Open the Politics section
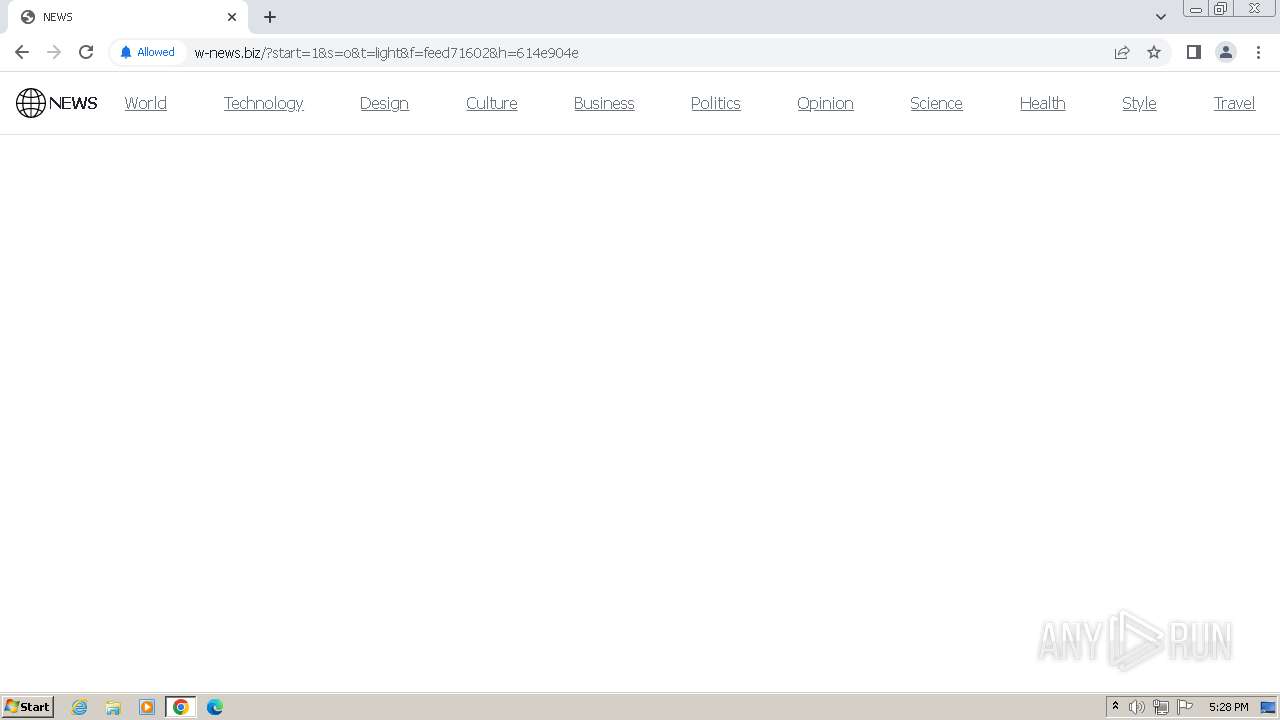Viewport: 1280px width, 720px height. (715, 103)
